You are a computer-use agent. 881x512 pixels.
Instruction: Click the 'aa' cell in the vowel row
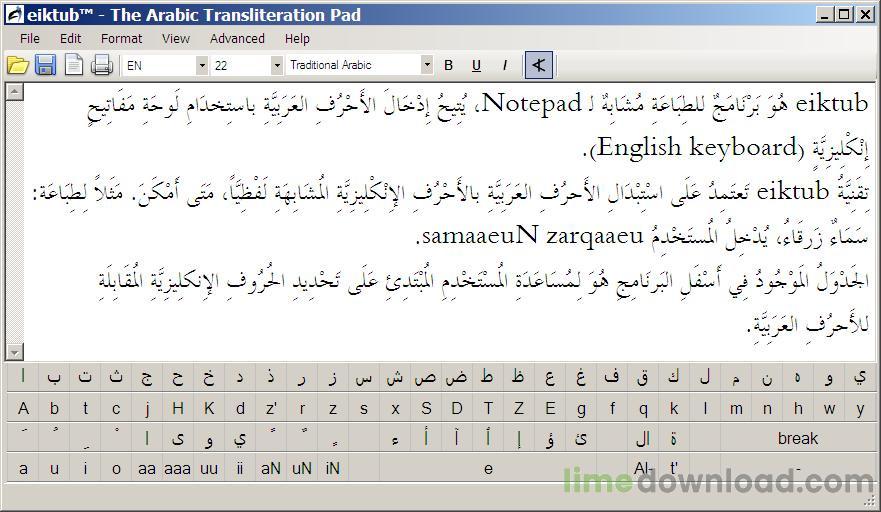(147, 468)
